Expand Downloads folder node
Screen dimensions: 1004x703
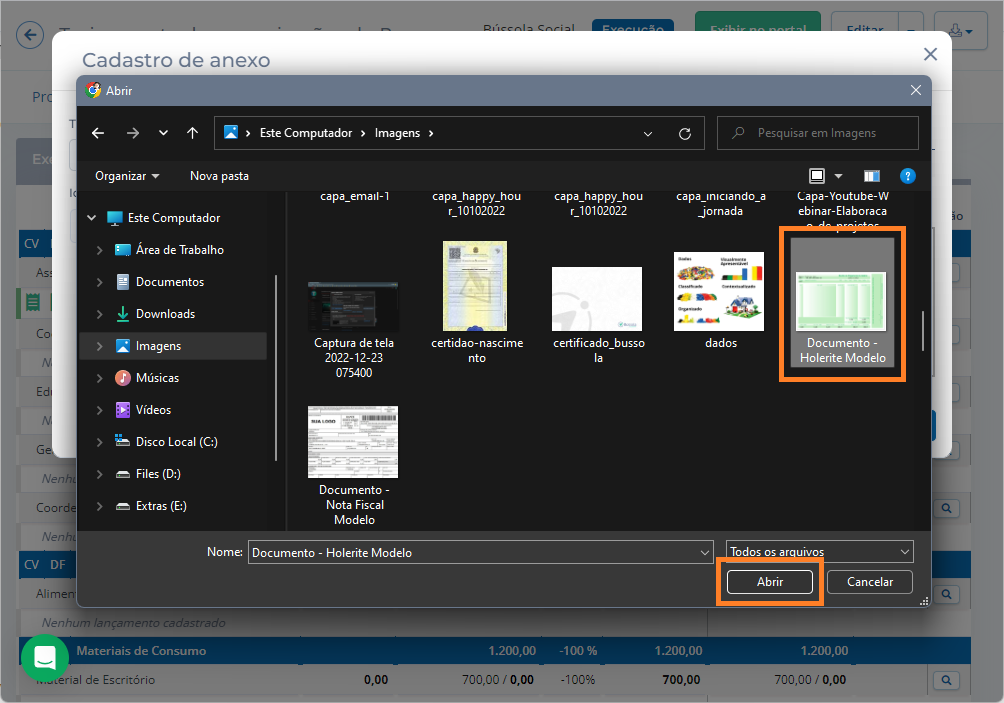pos(99,314)
